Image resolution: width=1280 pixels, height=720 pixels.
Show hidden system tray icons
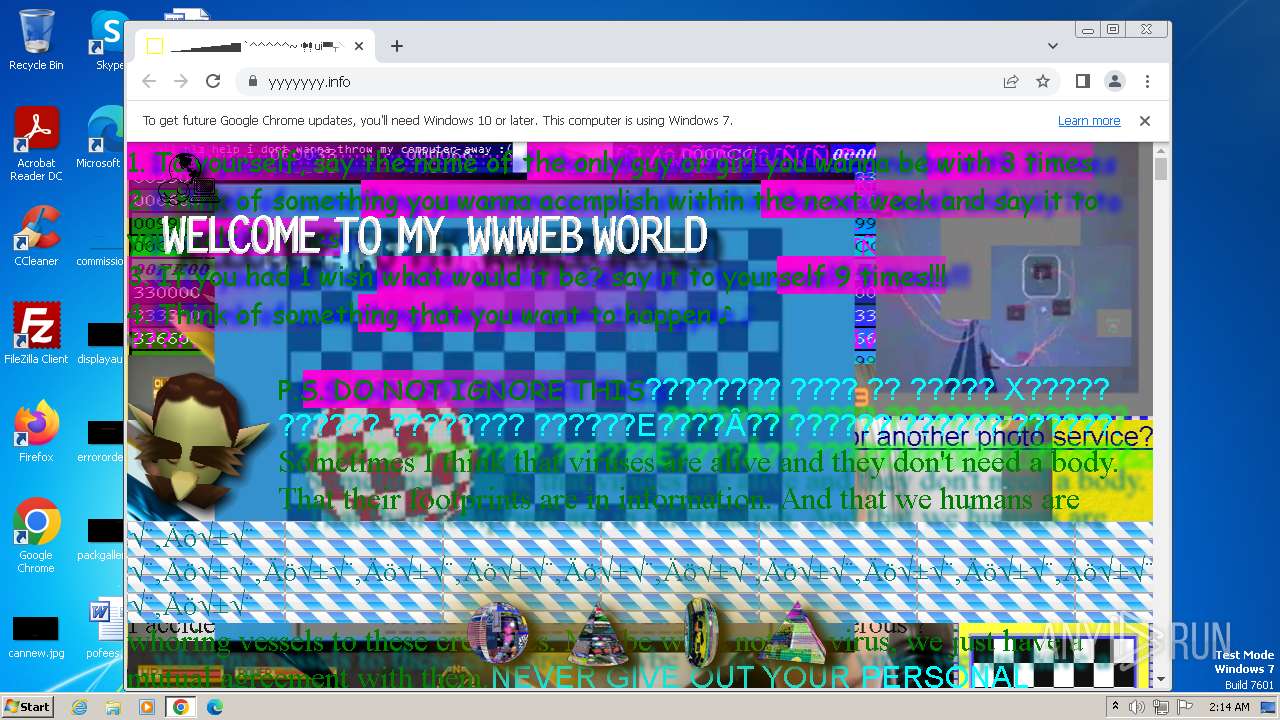point(1115,706)
